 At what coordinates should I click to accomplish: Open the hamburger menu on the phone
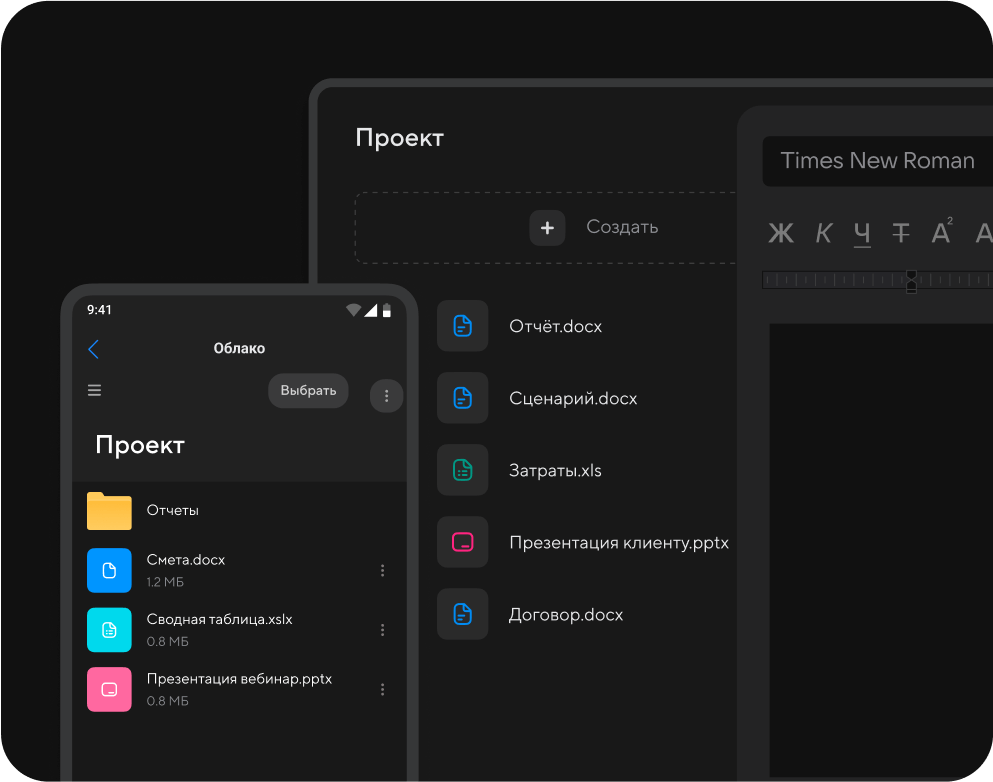click(95, 391)
